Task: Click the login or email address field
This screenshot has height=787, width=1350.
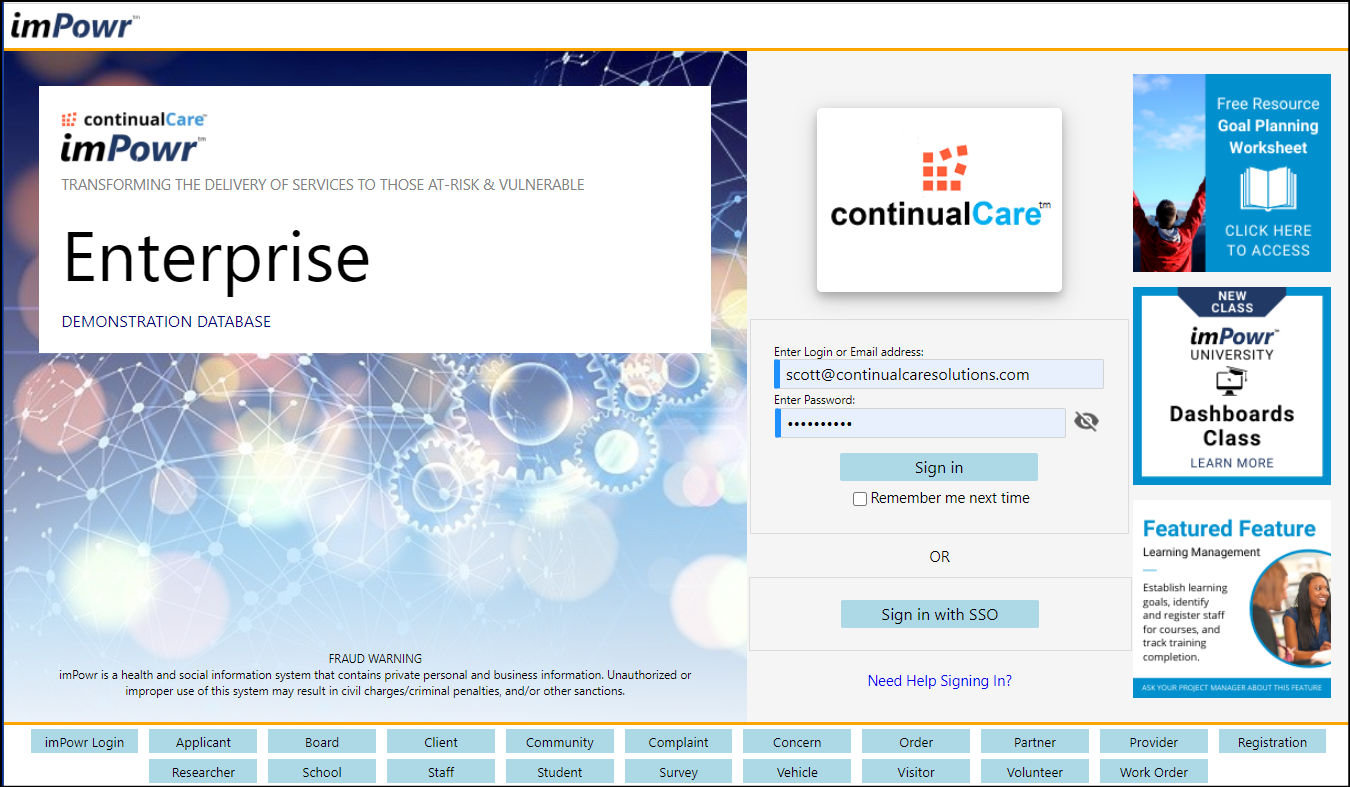Action: coord(939,374)
